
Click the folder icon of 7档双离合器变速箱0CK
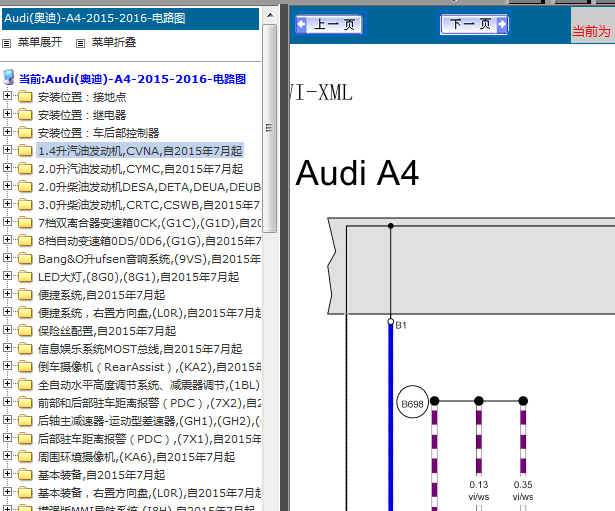click(25, 223)
